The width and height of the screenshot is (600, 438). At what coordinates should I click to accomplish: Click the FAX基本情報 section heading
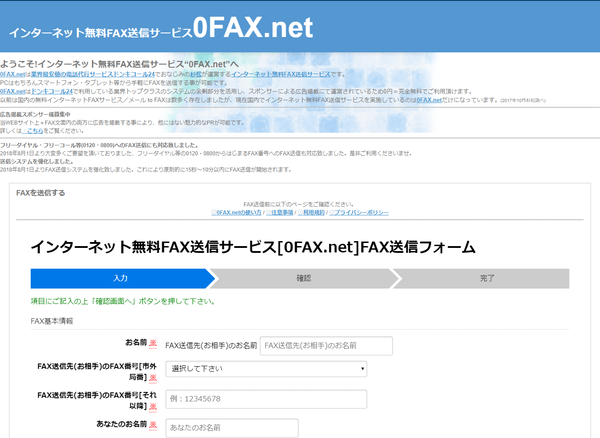[52, 321]
